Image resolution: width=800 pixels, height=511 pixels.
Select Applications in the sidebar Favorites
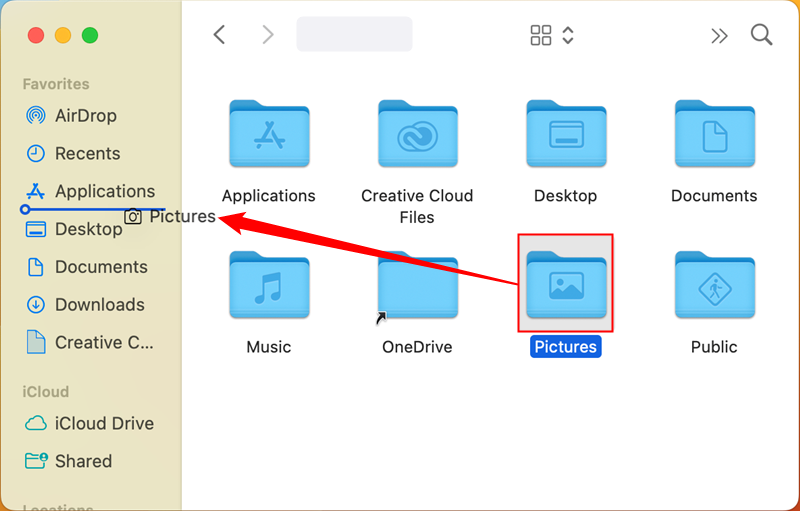[x=90, y=191]
